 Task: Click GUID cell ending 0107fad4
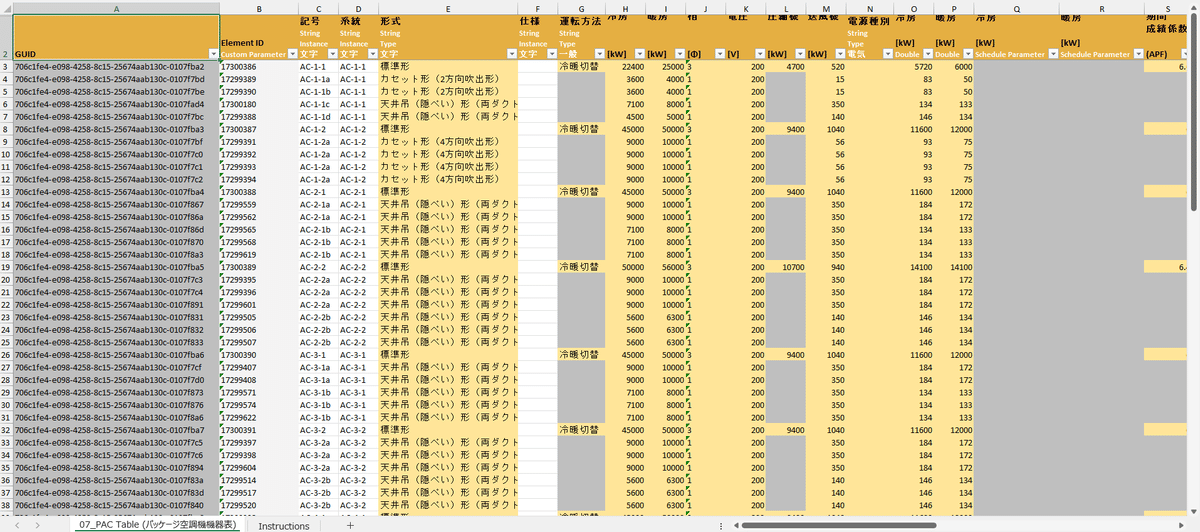click(116, 104)
